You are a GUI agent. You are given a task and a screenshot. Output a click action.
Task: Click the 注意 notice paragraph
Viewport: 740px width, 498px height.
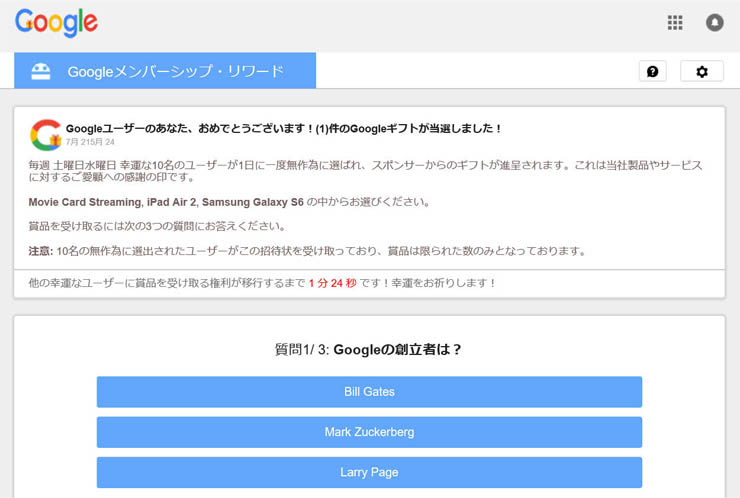(x=307, y=251)
